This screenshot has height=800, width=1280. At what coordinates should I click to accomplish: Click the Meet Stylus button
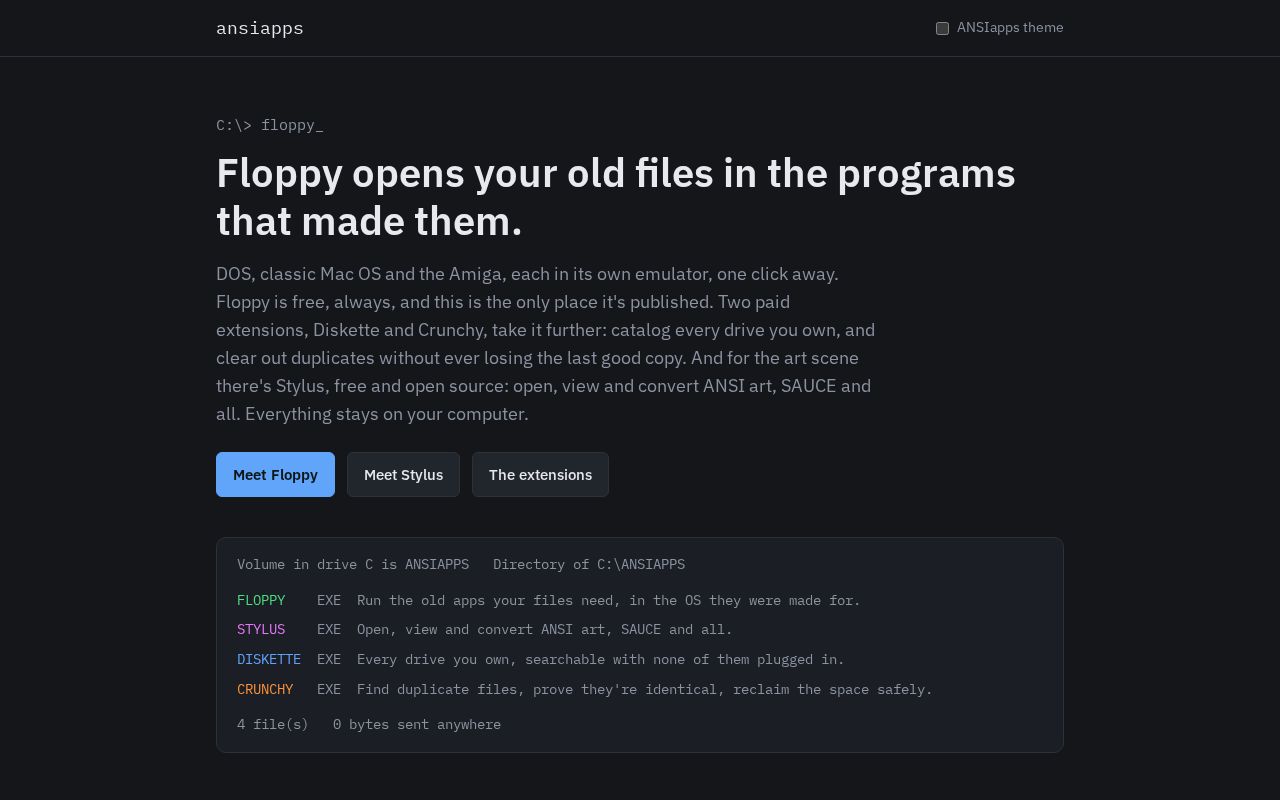click(x=403, y=474)
